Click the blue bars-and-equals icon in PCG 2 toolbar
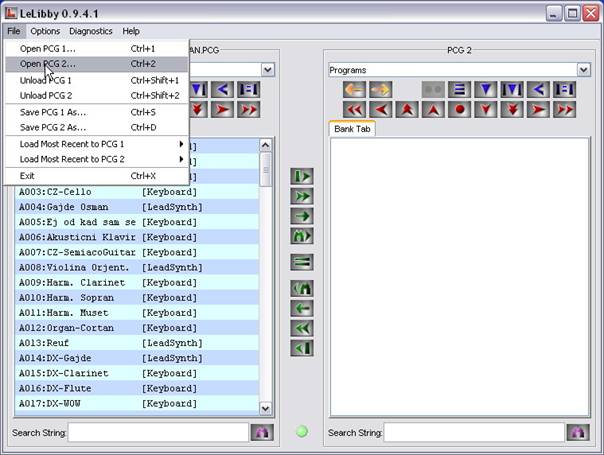Screen dimensions: 604x455 [564, 90]
